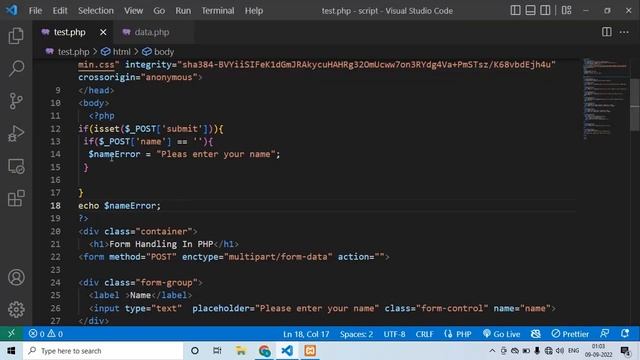Open the Selection menu
The image size is (640, 360).
[96, 11]
